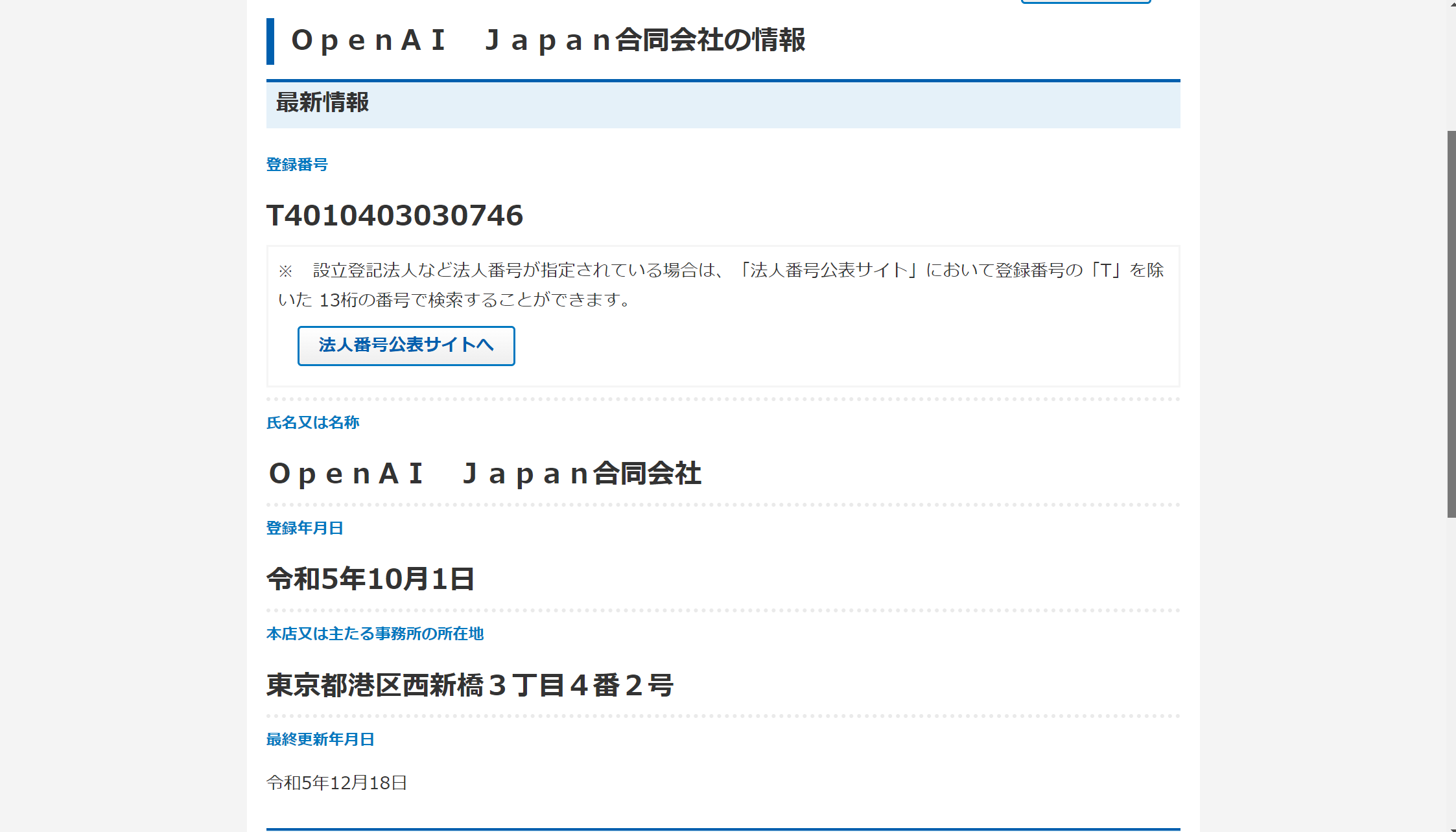
Task: Select the last-updated date 令和5年12月18日
Action: 337,782
